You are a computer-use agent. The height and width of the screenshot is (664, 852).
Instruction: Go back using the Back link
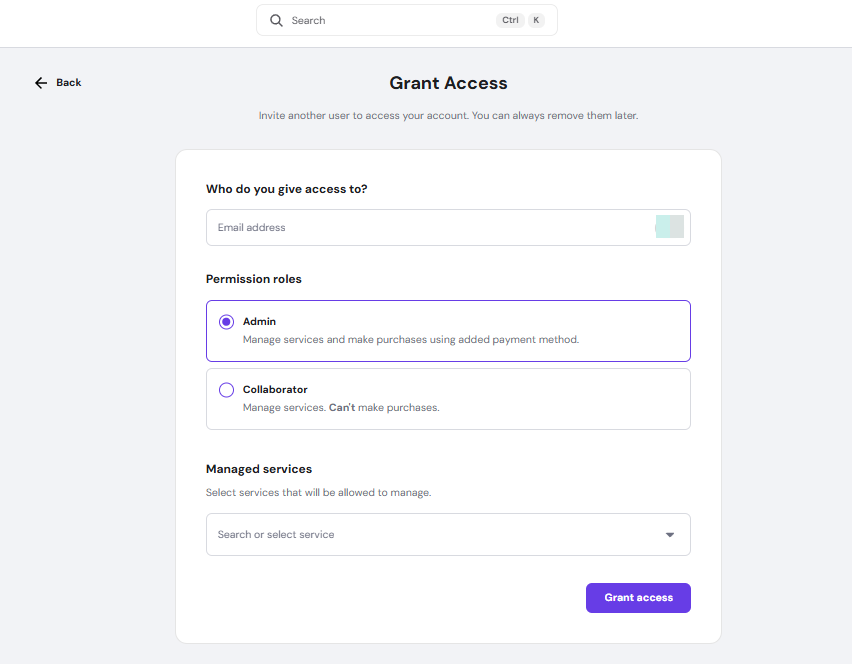(68, 83)
